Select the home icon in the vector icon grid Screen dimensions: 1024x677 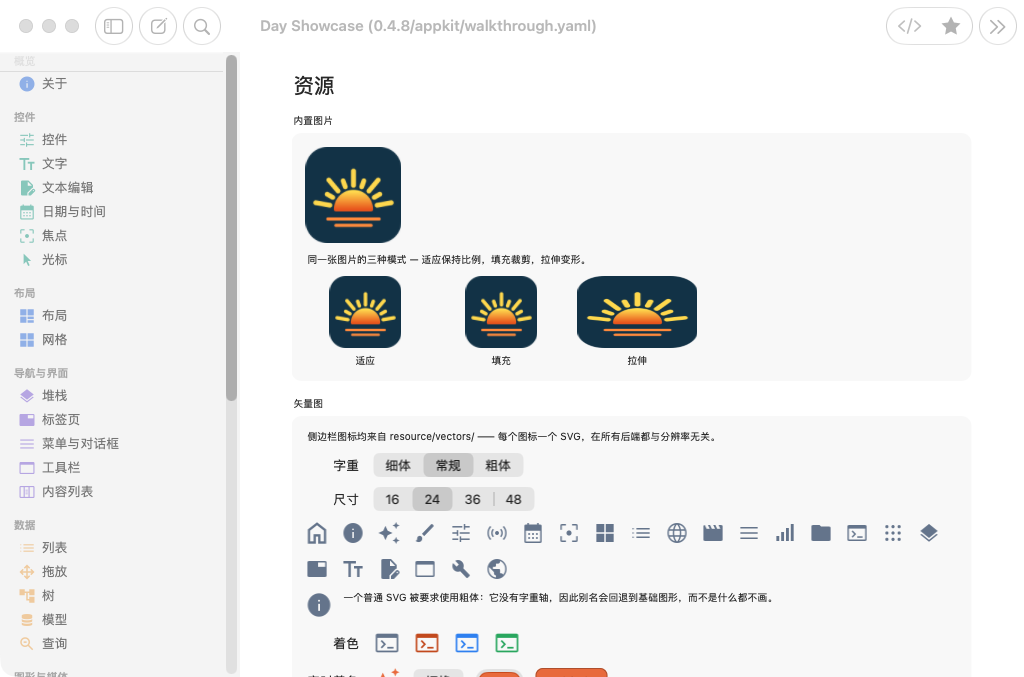(317, 533)
